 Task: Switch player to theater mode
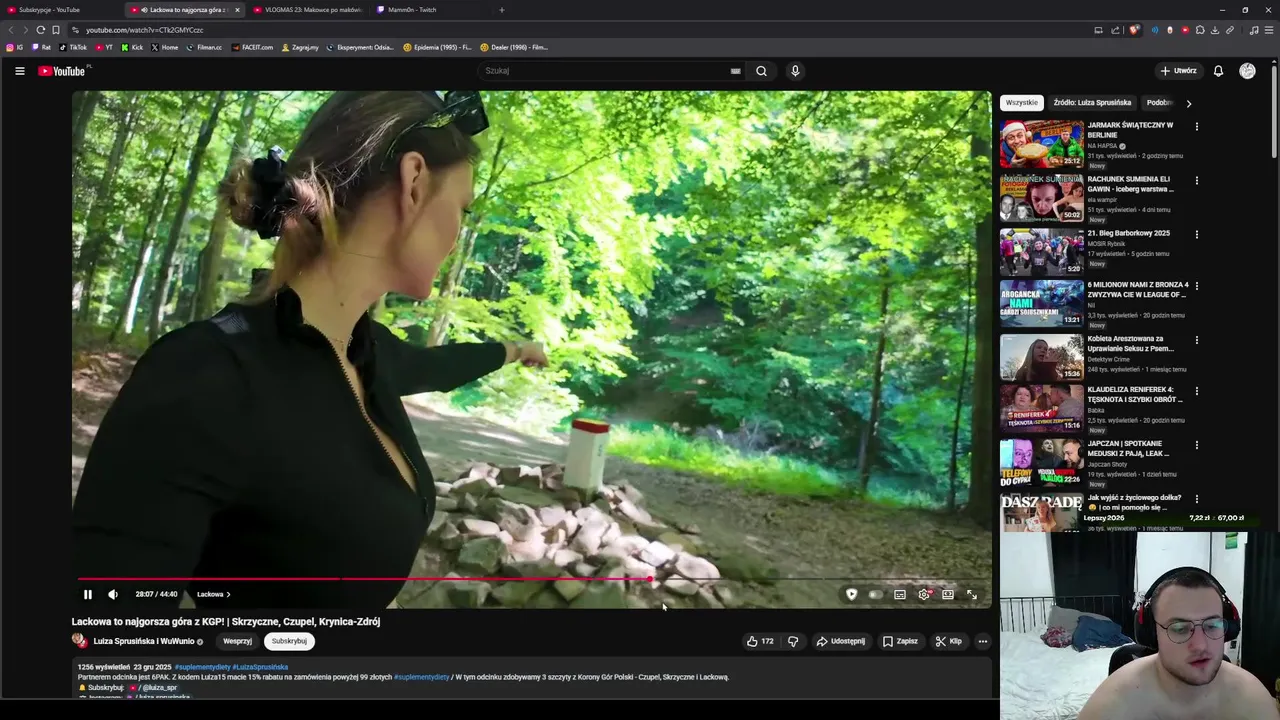pos(948,594)
